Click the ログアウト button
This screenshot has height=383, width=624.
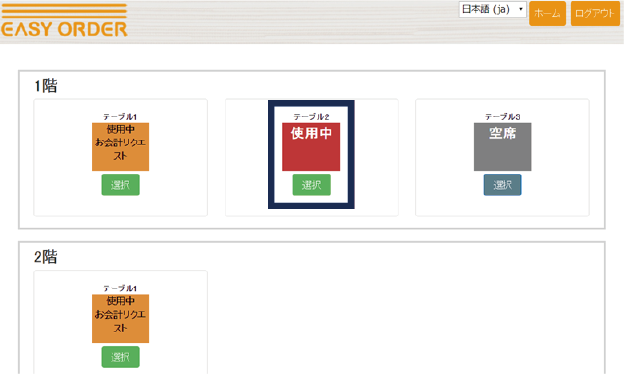pyautogui.click(x=595, y=14)
